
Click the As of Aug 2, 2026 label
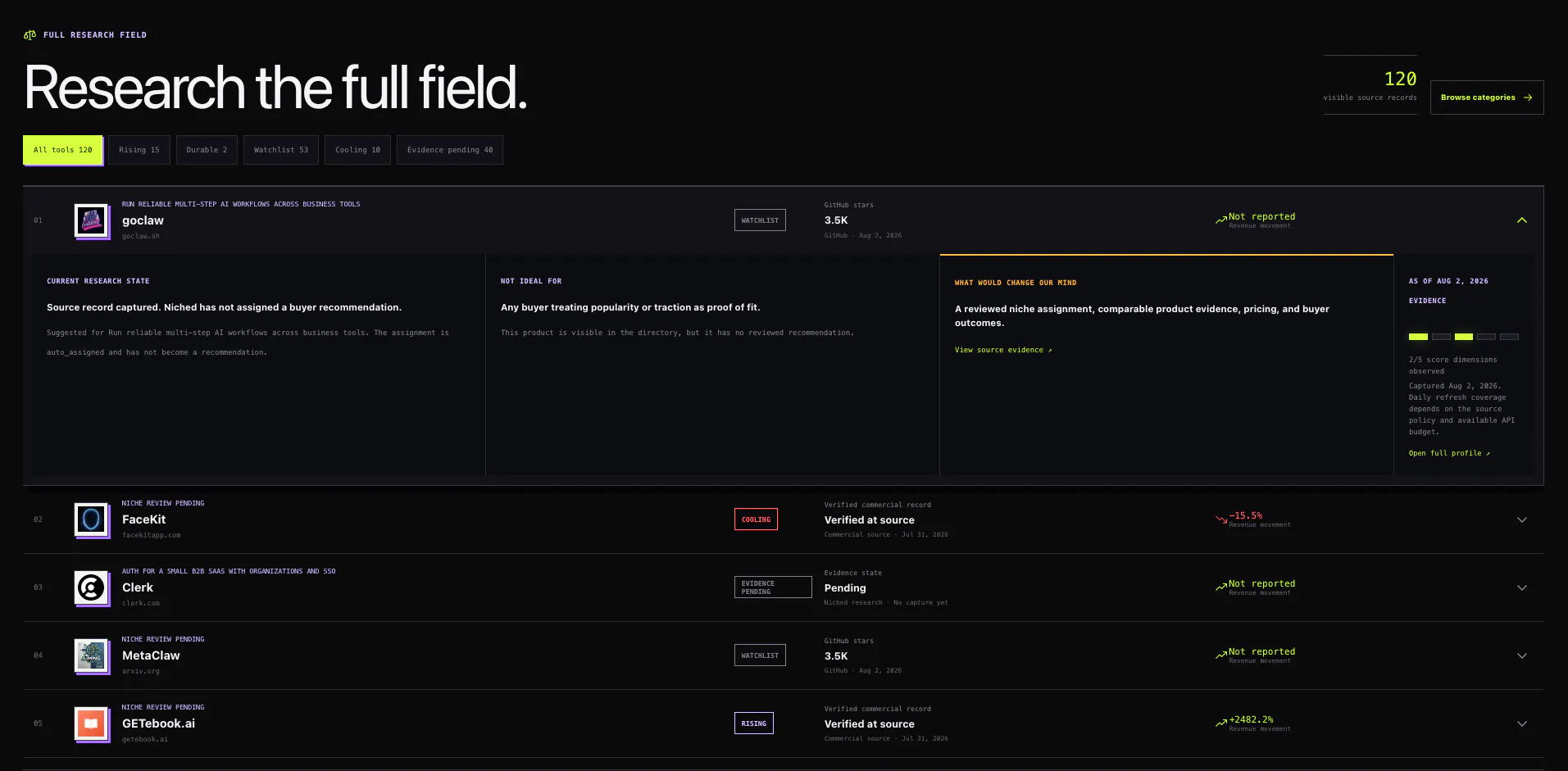click(x=1448, y=281)
